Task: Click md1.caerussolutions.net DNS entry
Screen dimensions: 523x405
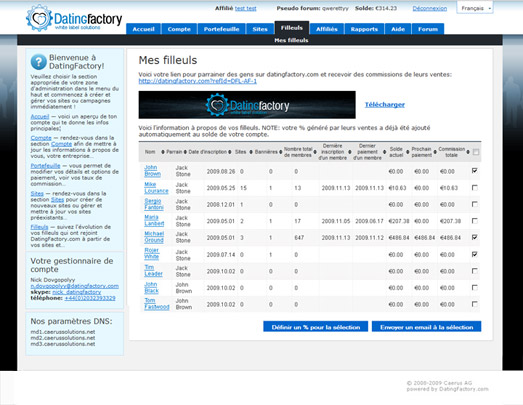Action: pyautogui.click(x=63, y=332)
